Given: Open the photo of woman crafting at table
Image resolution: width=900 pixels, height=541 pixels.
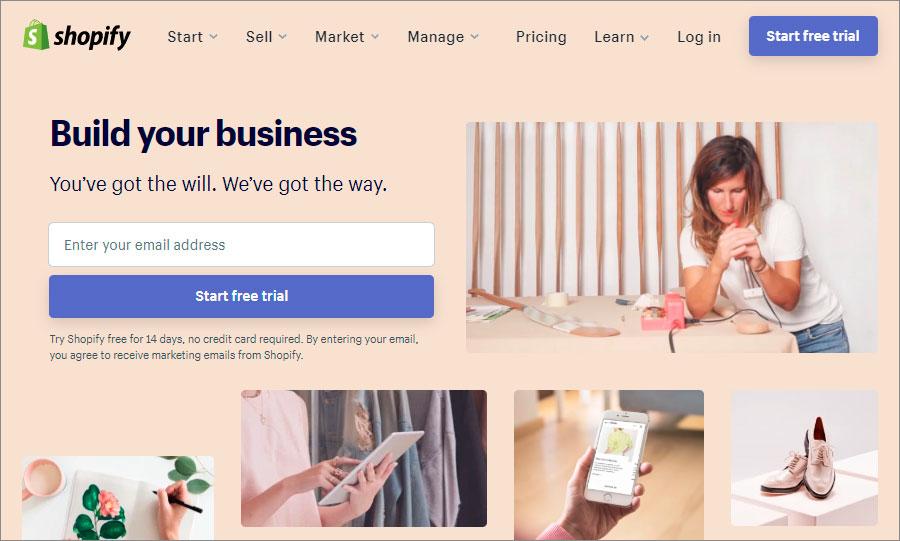Looking at the screenshot, I should pos(671,237).
